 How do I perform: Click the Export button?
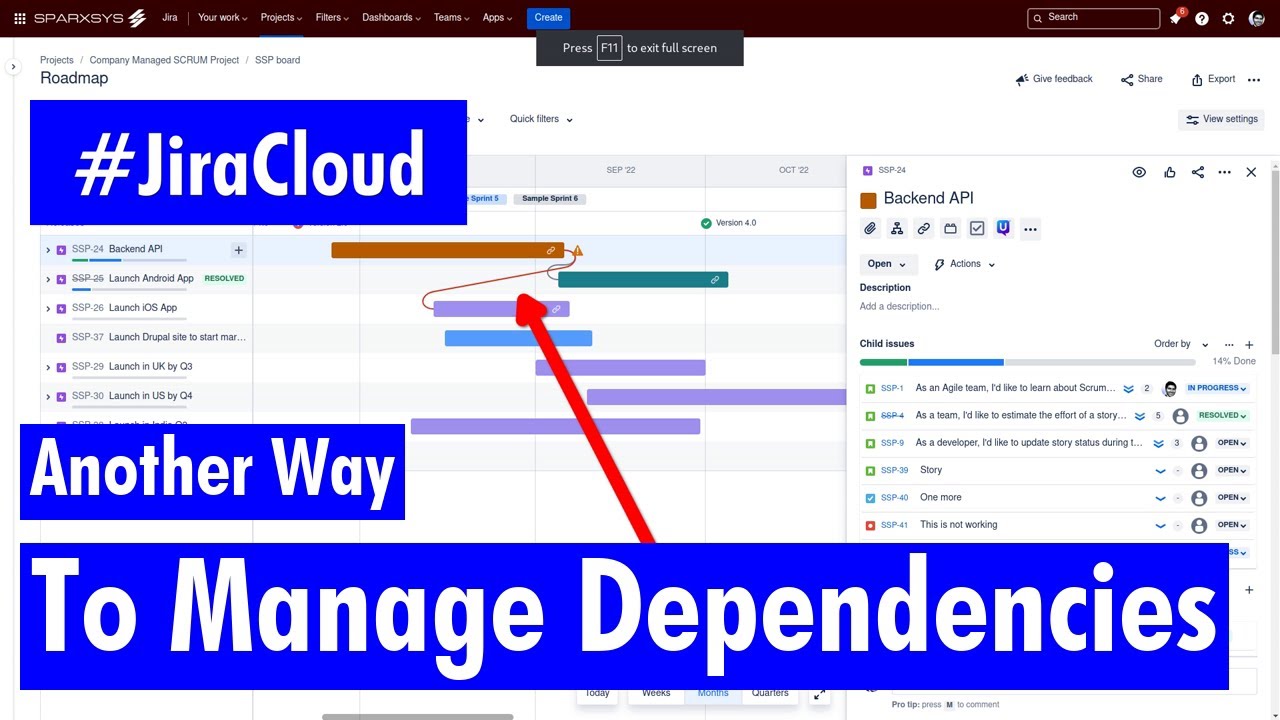1213,79
